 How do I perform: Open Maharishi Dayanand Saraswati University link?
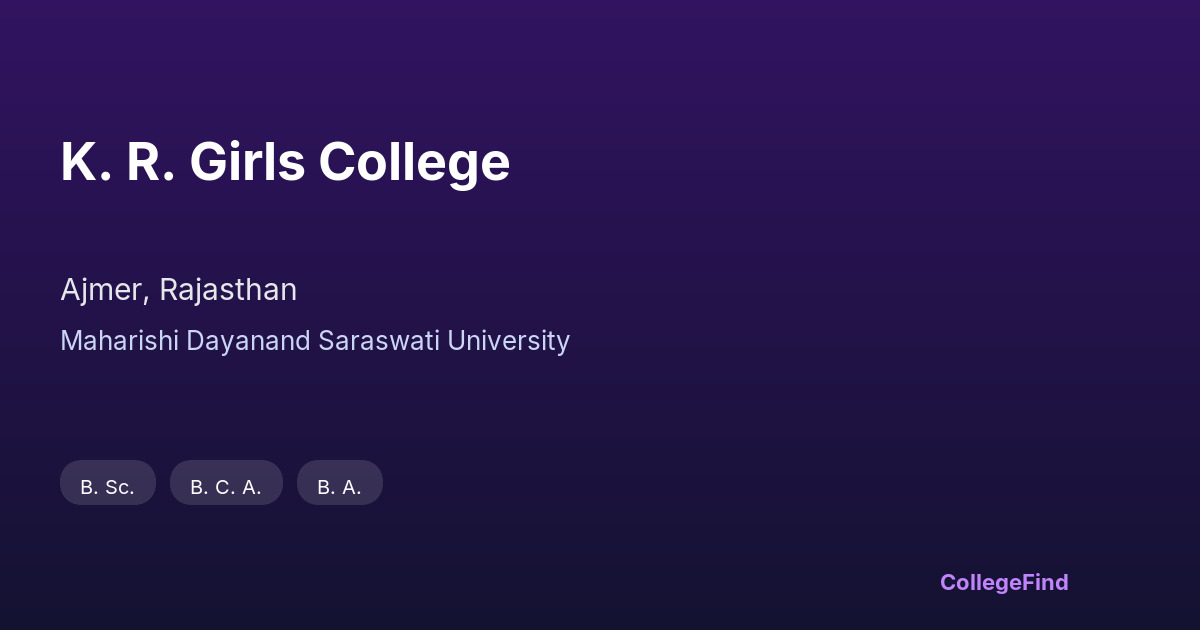[315, 341]
